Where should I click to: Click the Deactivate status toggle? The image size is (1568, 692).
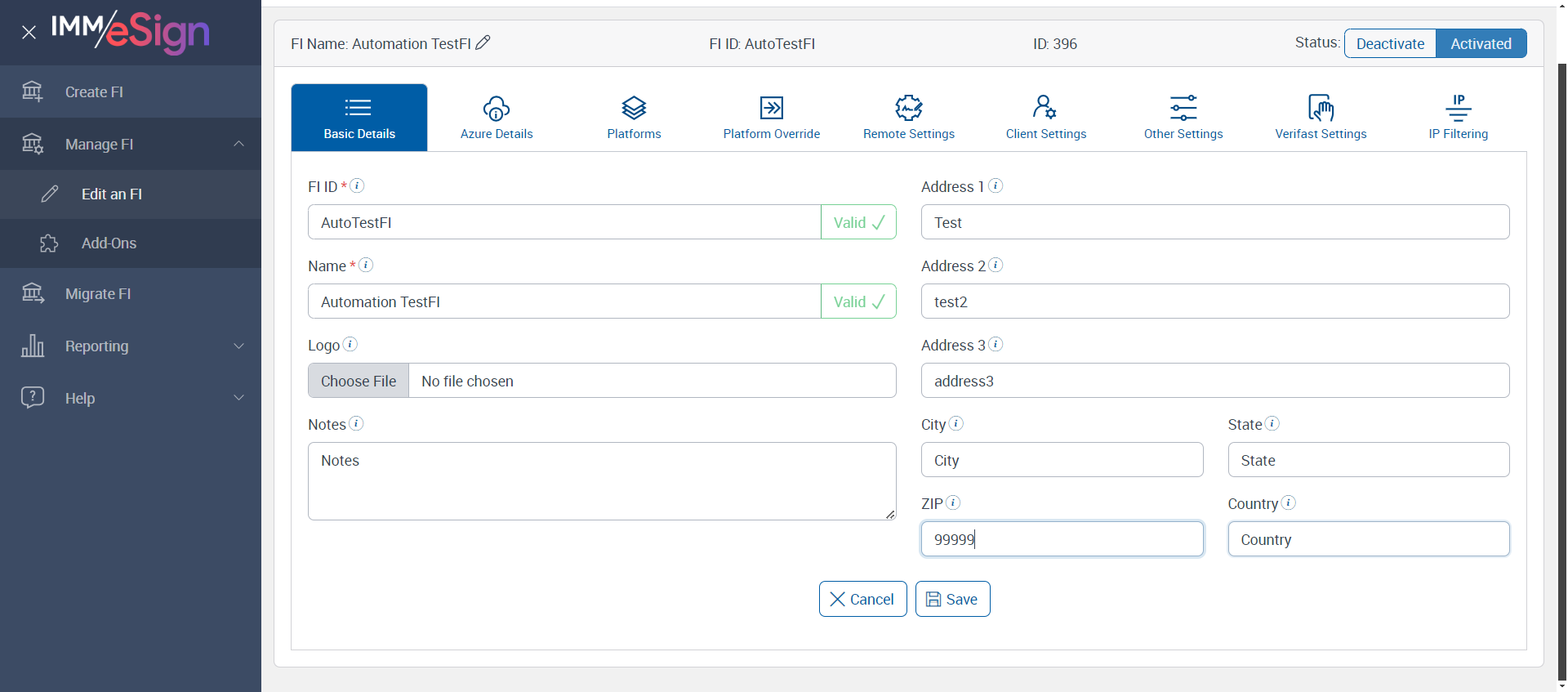pyautogui.click(x=1390, y=43)
